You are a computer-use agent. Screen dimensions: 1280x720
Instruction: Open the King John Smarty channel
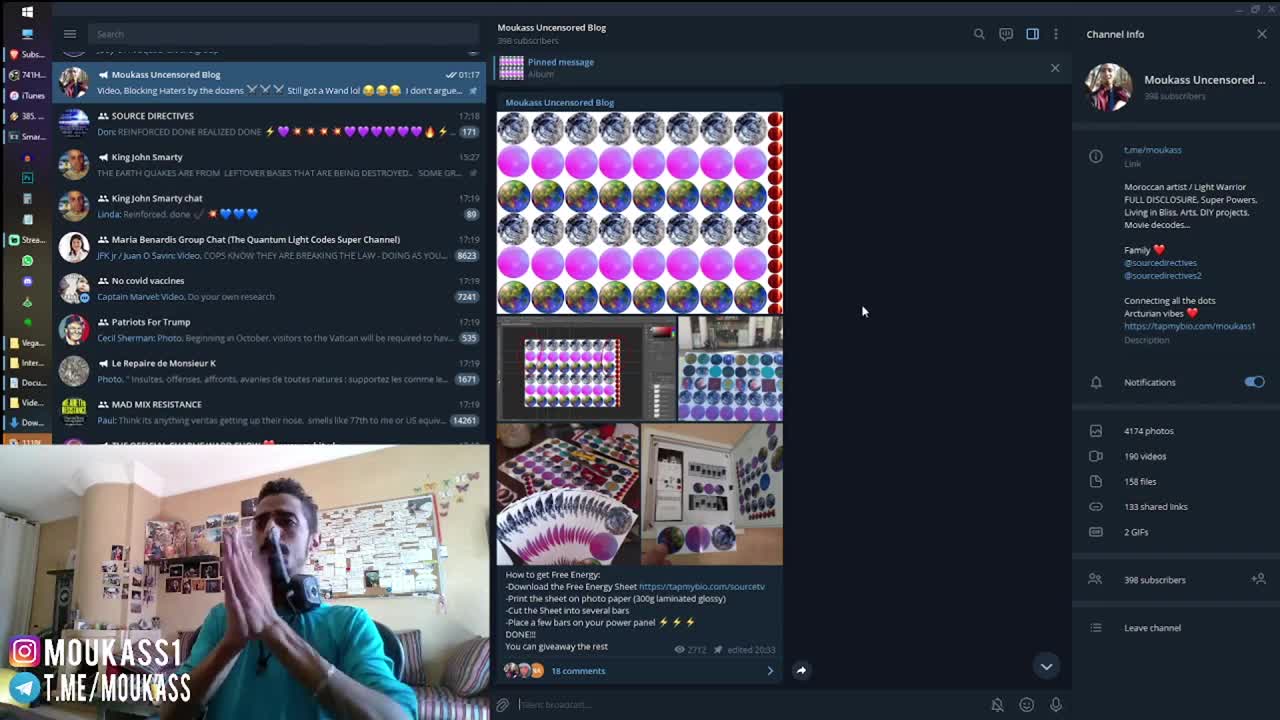tap(270, 164)
